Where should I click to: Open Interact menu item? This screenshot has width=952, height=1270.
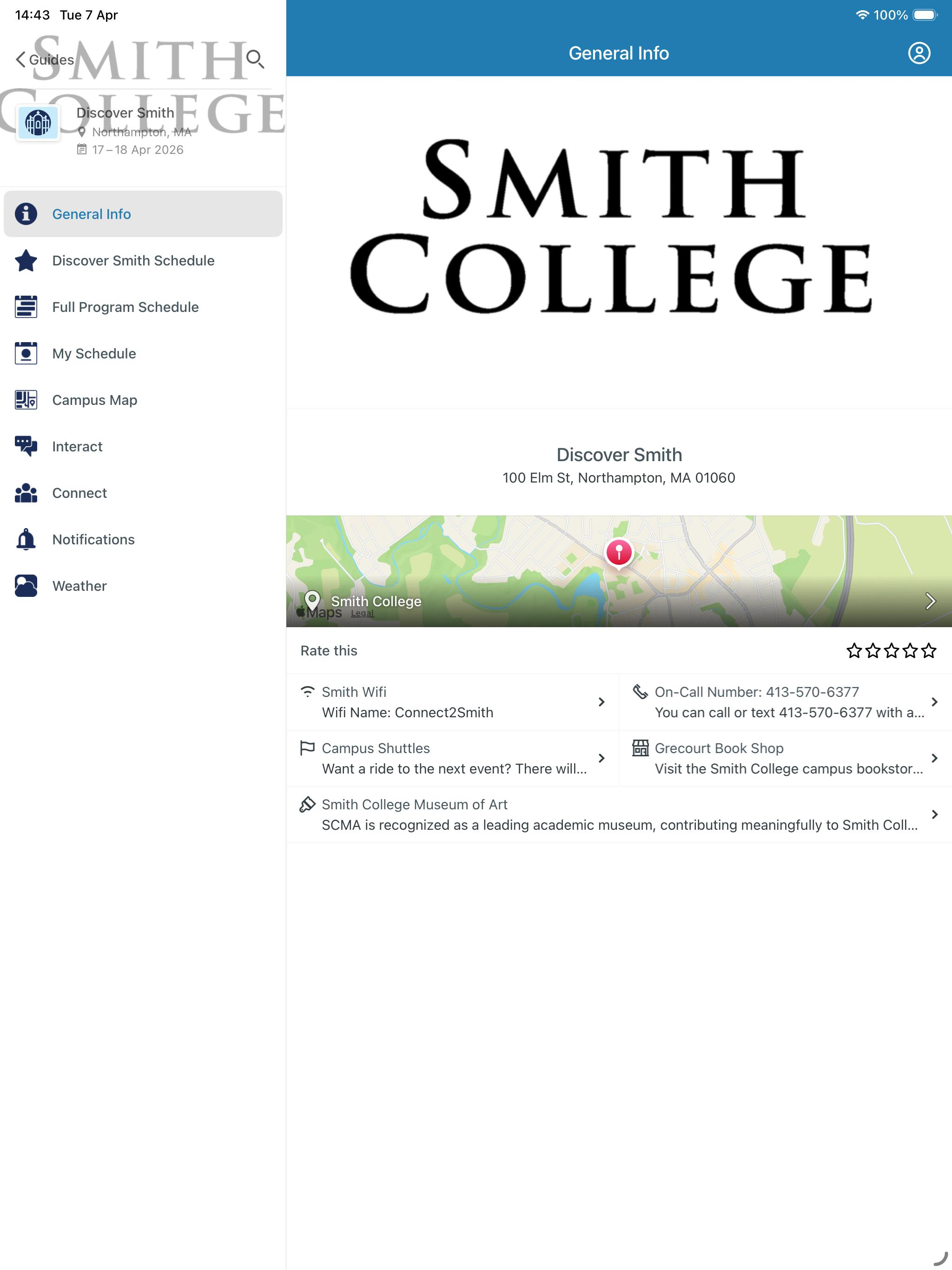coord(143,446)
